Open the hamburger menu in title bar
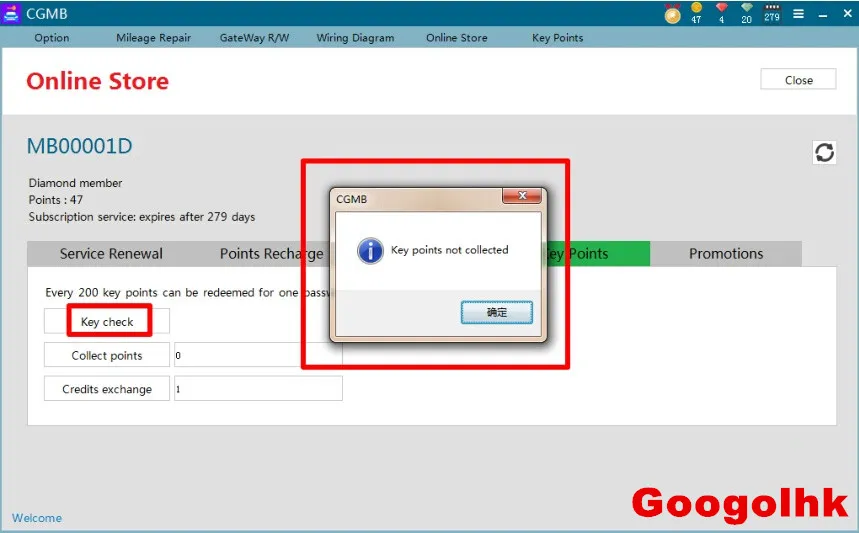Viewport: 859px width, 533px height. click(x=799, y=14)
